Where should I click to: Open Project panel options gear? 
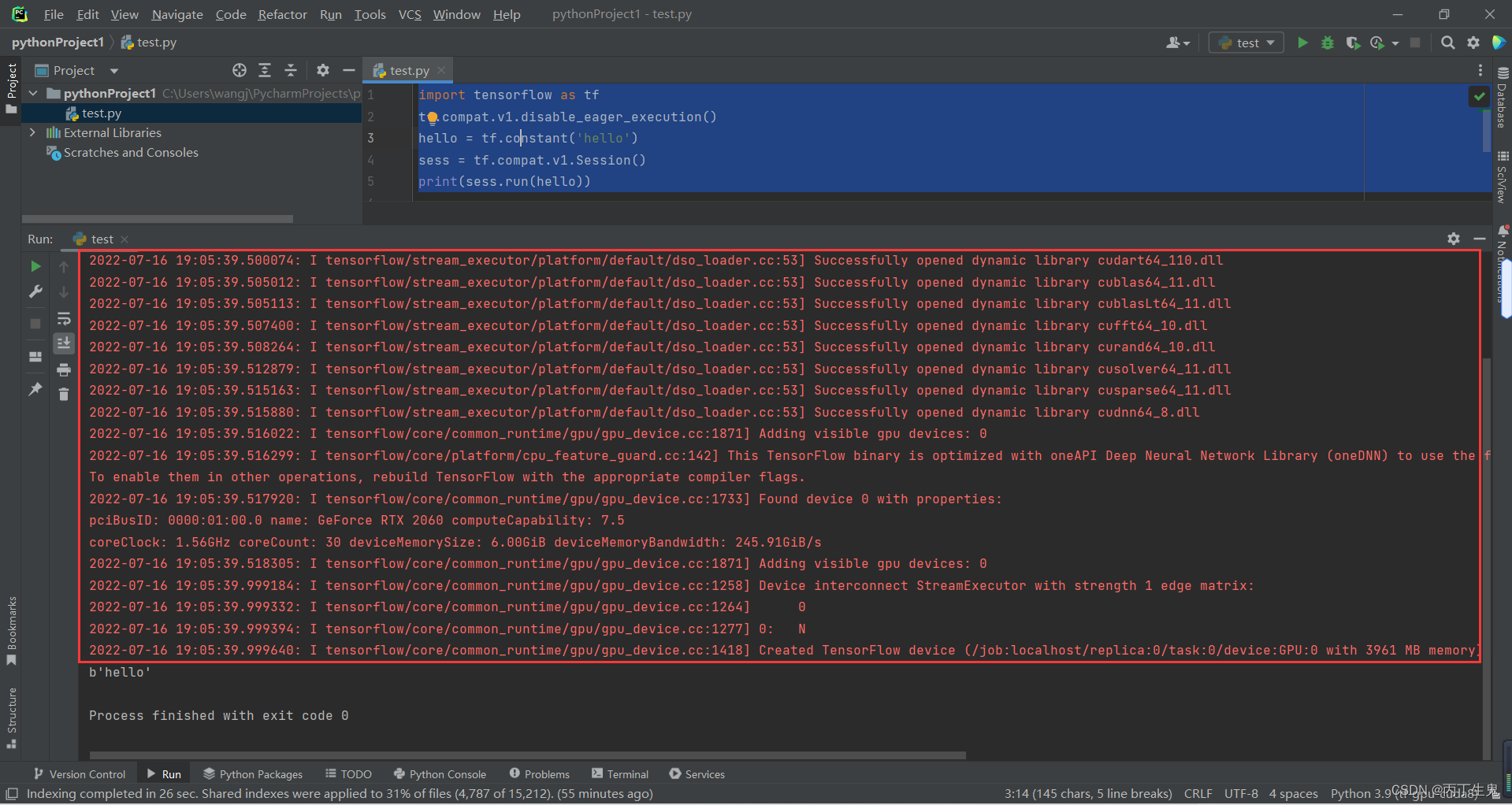pos(323,70)
